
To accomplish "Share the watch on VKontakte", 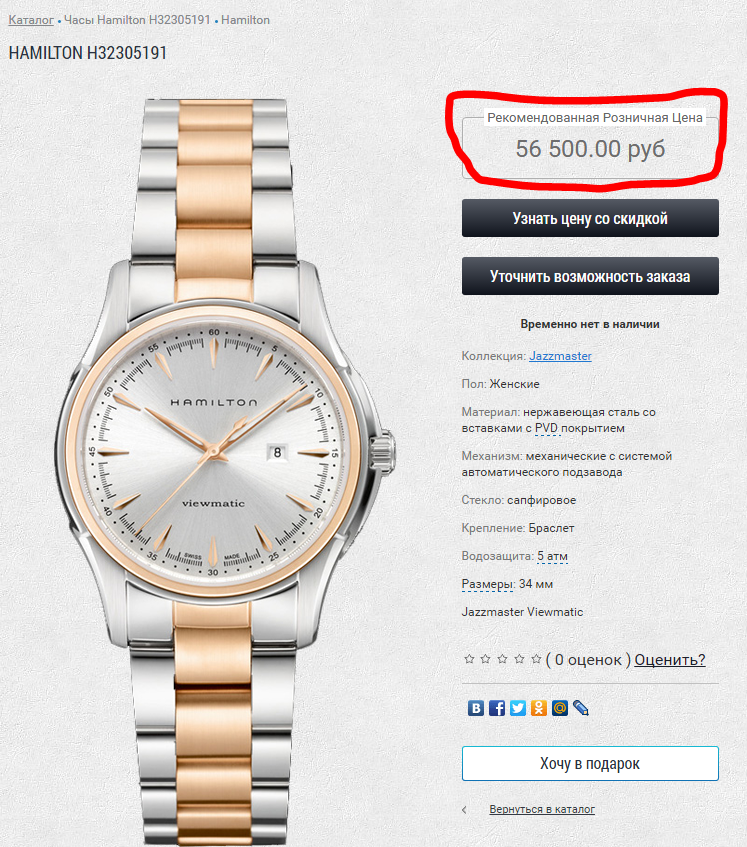I will tap(476, 708).
